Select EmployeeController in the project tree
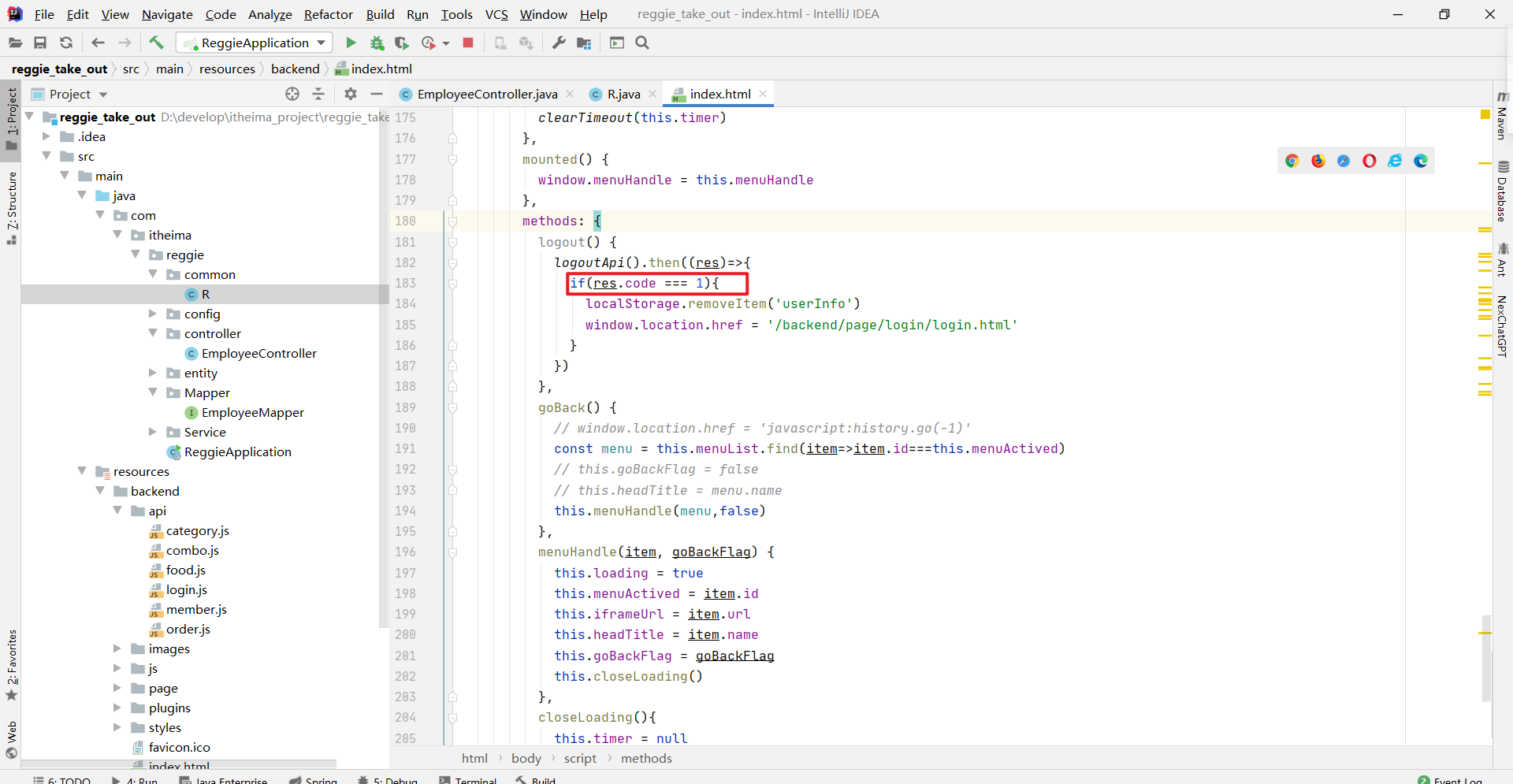 pos(258,353)
